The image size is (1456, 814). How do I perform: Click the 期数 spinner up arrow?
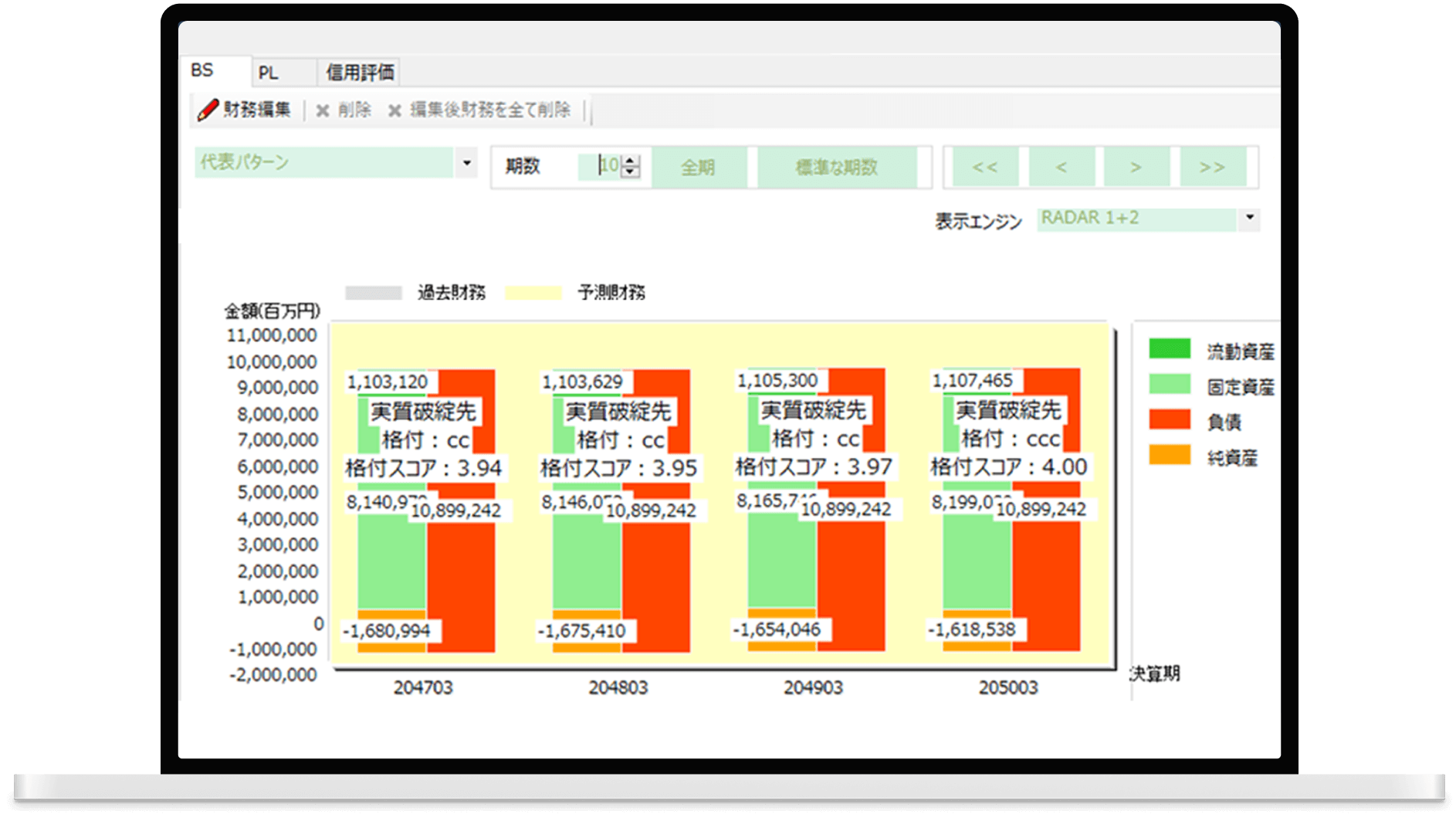631,161
